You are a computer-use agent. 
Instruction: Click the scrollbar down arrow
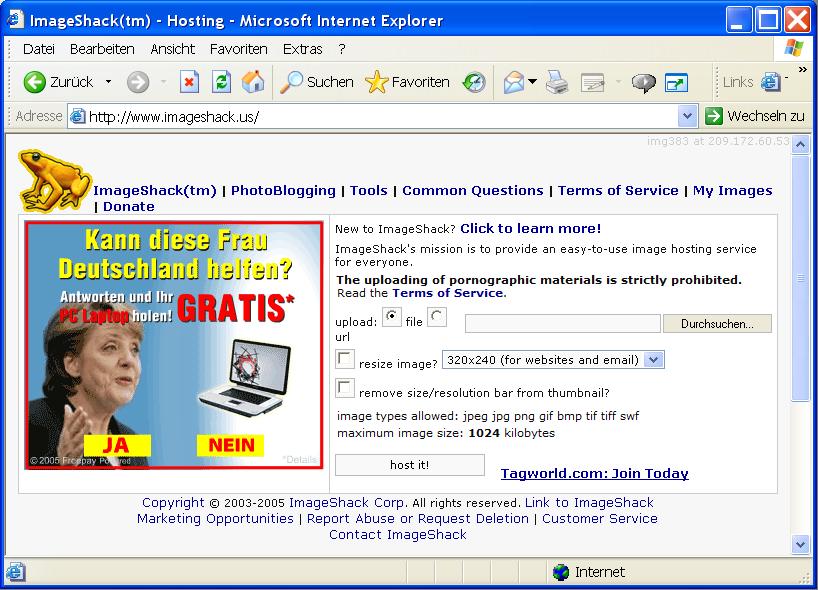tap(800, 545)
